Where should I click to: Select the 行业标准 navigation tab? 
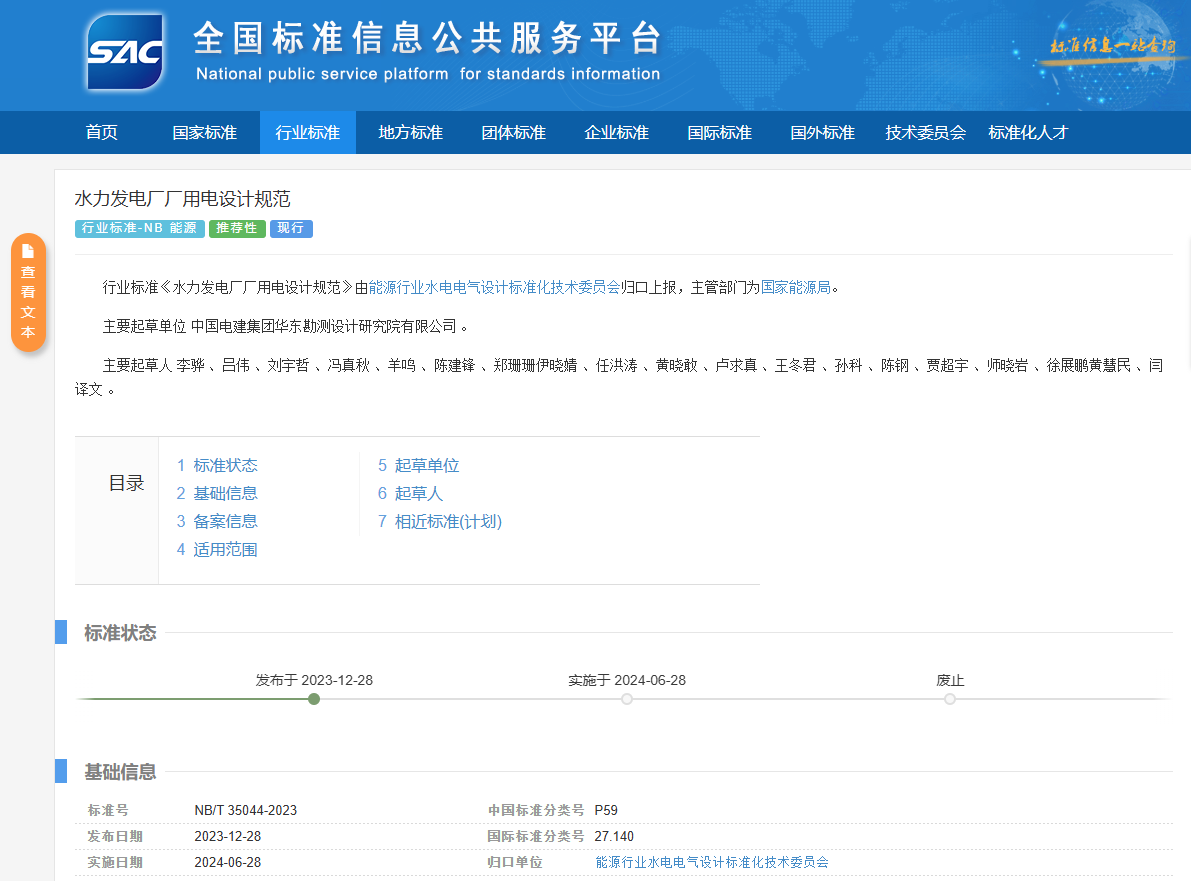point(307,132)
